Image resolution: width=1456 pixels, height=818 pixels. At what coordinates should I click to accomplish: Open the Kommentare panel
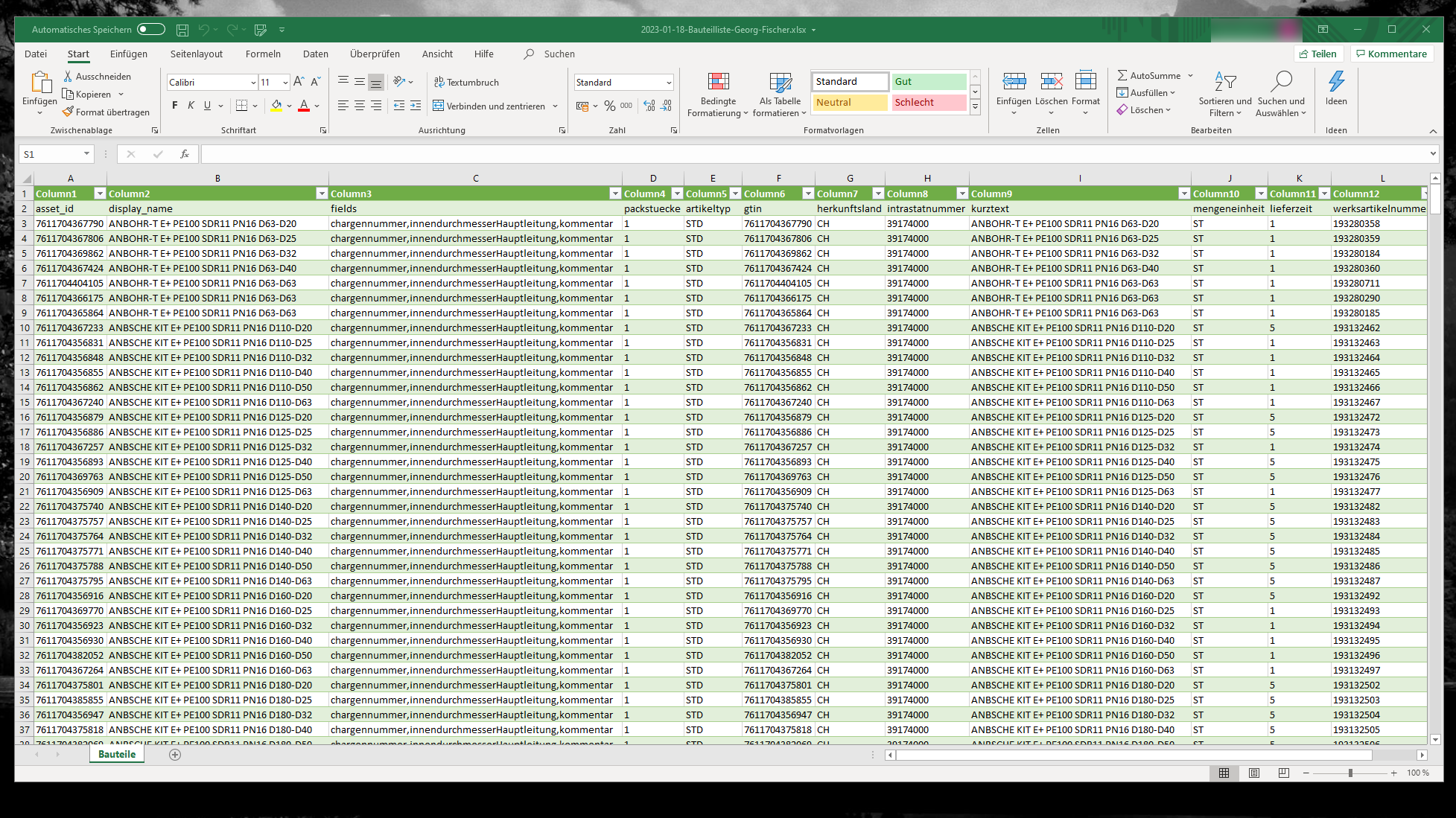1391,54
